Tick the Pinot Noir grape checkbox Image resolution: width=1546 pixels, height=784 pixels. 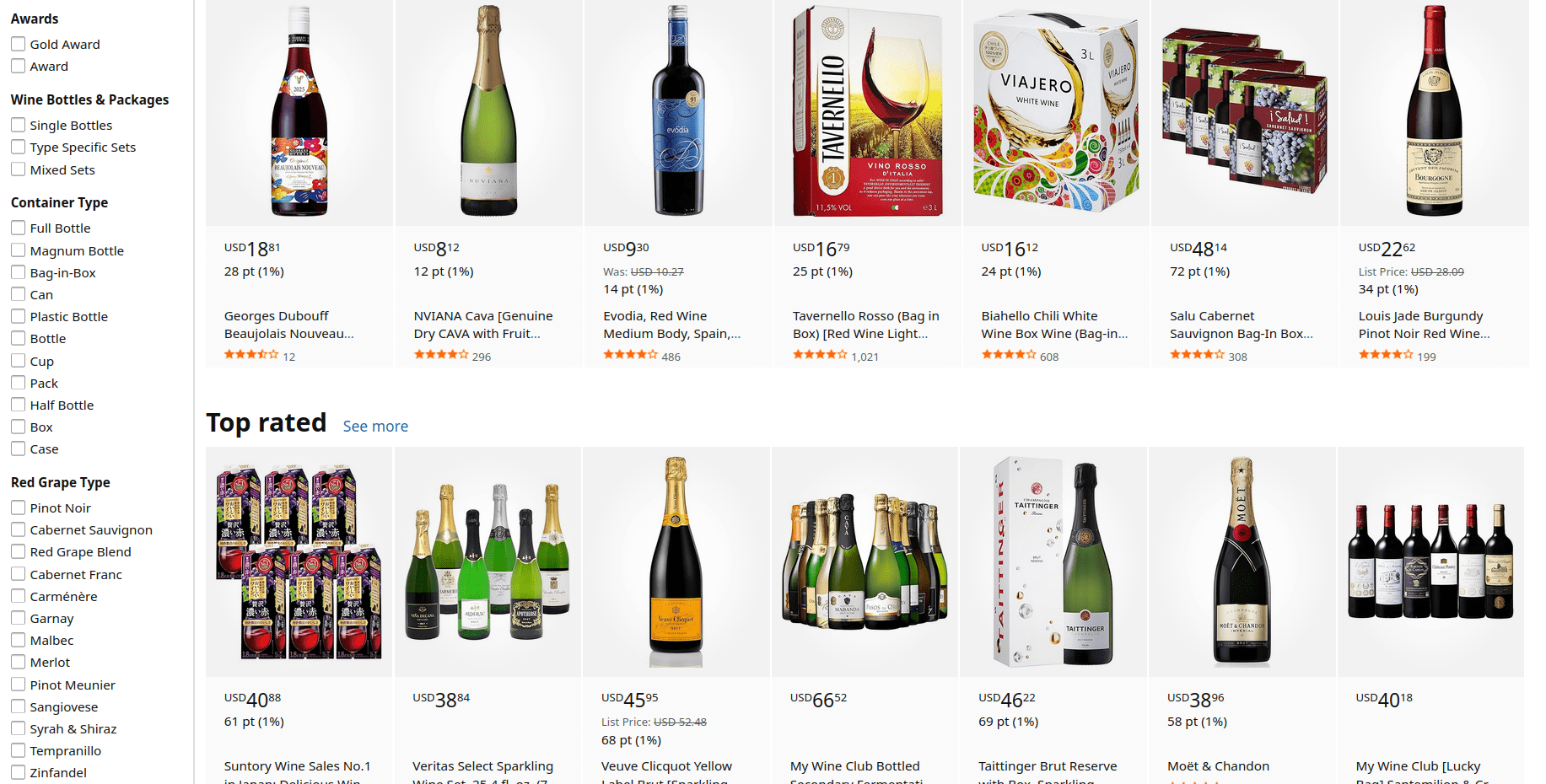click(x=18, y=507)
